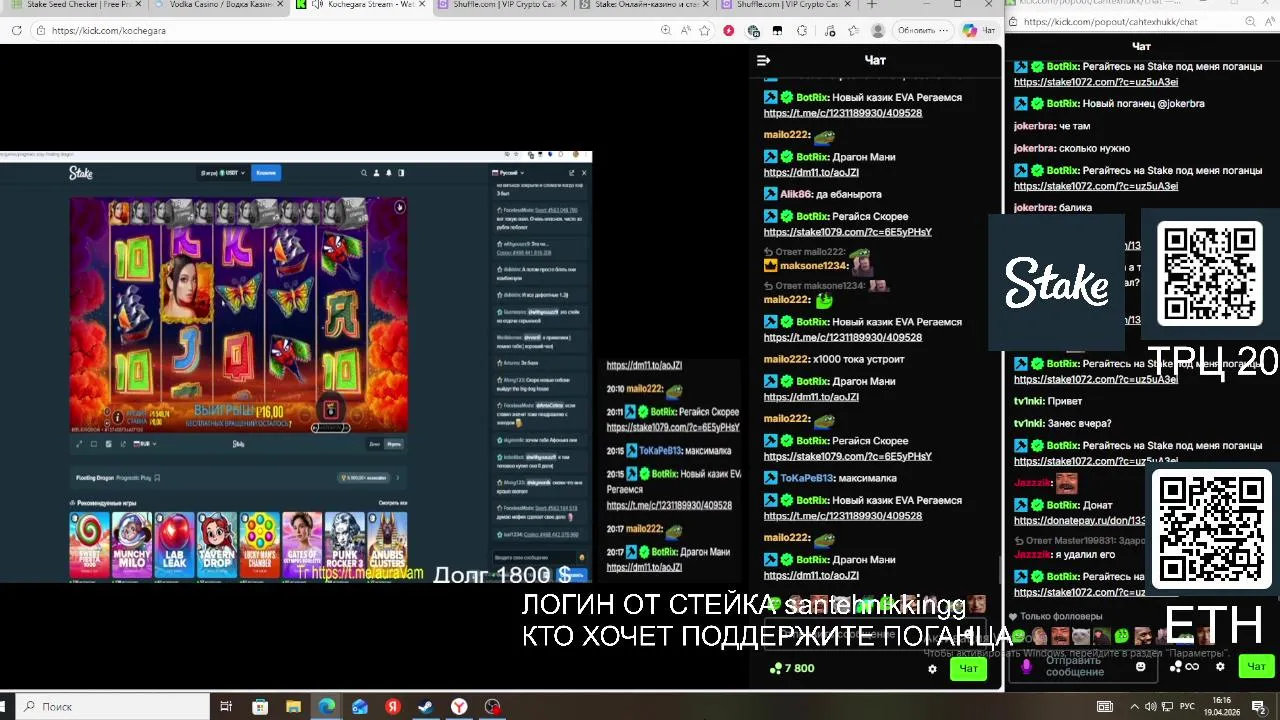Screen dimensions: 1280x720
Task: Open dm11.to/aoJZI link under first Драгон Мани
Action: pos(811,173)
